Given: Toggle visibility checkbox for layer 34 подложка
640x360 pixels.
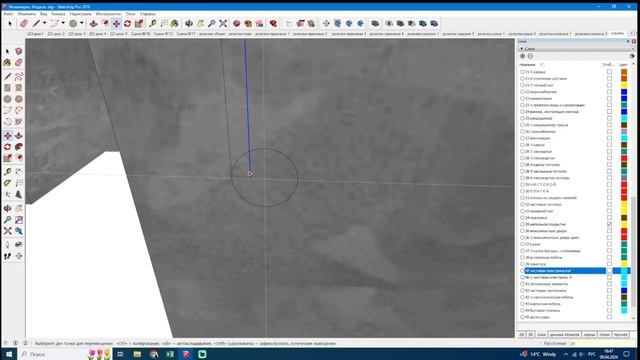Looking at the screenshot, I should pos(609,218).
